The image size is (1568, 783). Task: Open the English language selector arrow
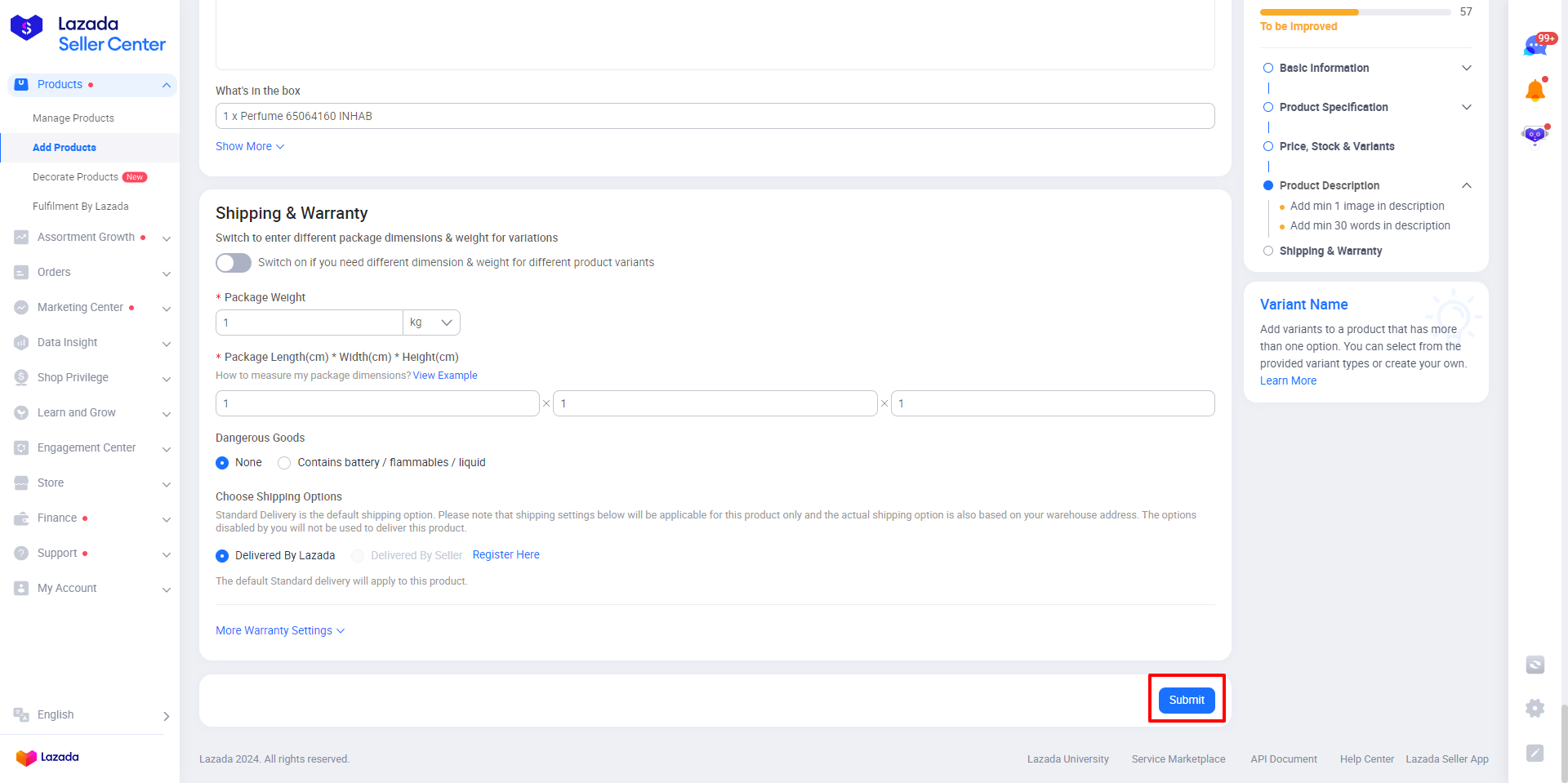[167, 716]
